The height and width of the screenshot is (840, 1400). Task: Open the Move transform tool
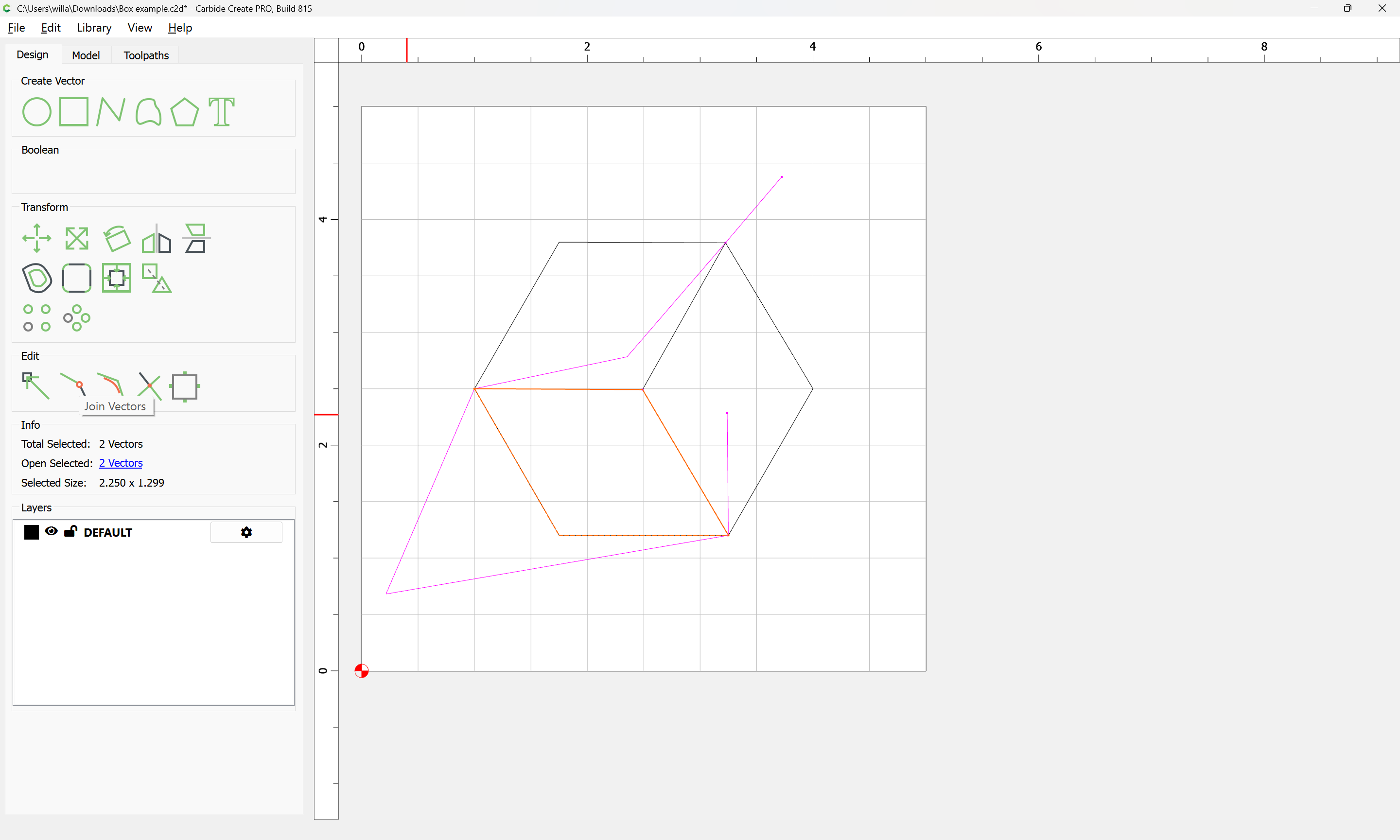click(37, 238)
